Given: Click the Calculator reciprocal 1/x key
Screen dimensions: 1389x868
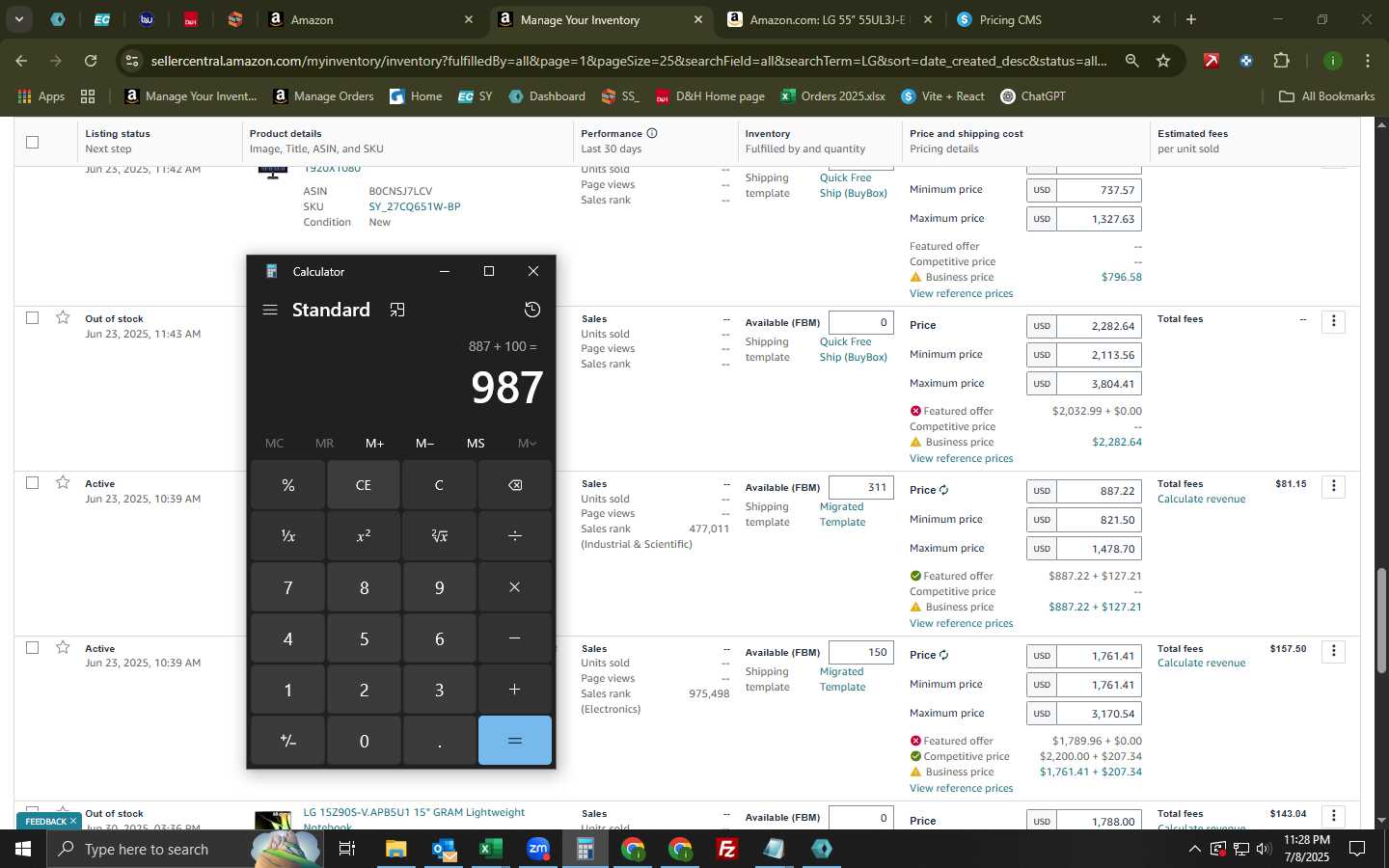Looking at the screenshot, I should click(x=287, y=536).
